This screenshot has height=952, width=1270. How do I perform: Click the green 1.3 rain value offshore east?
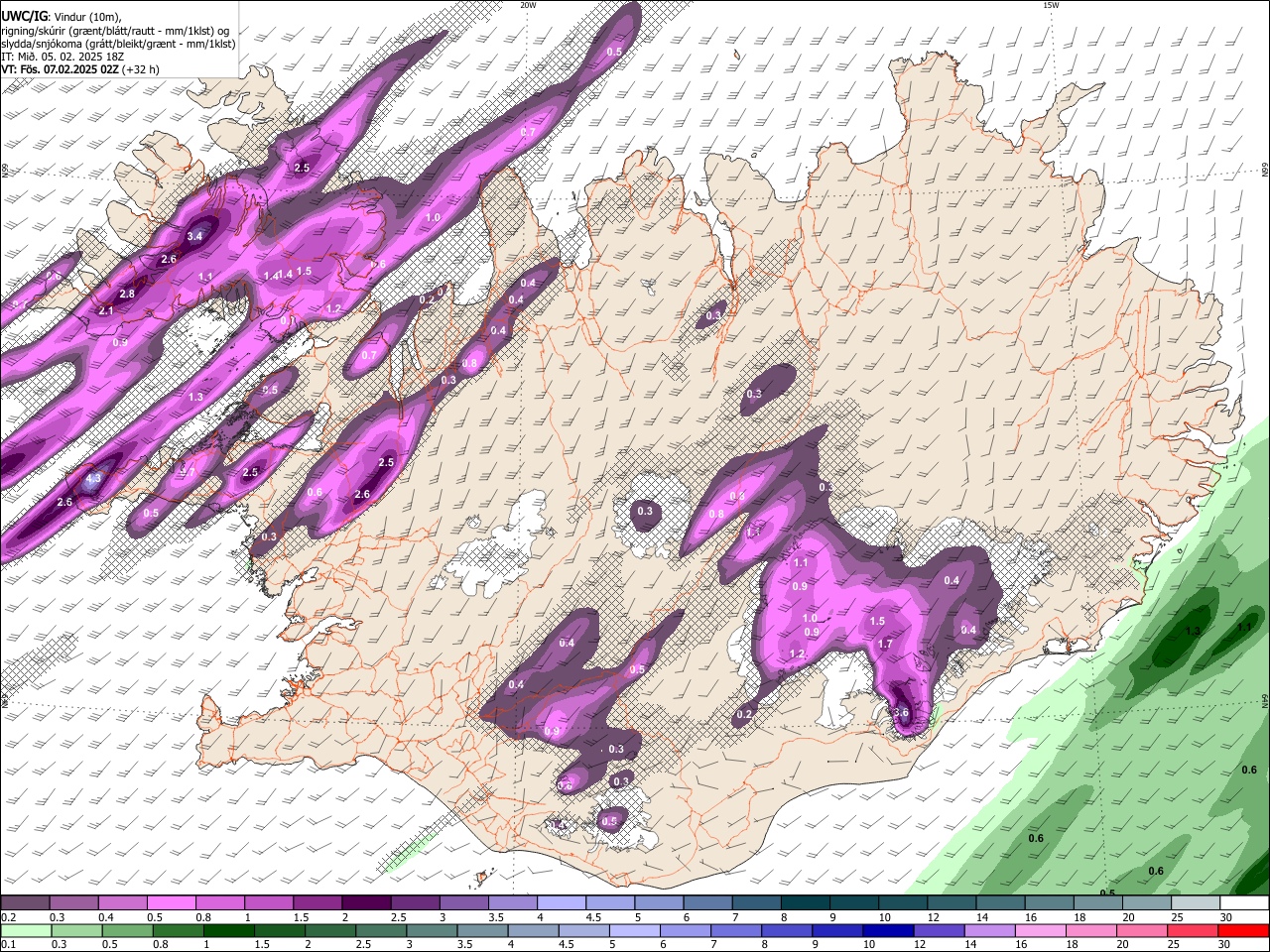[x=1194, y=631]
